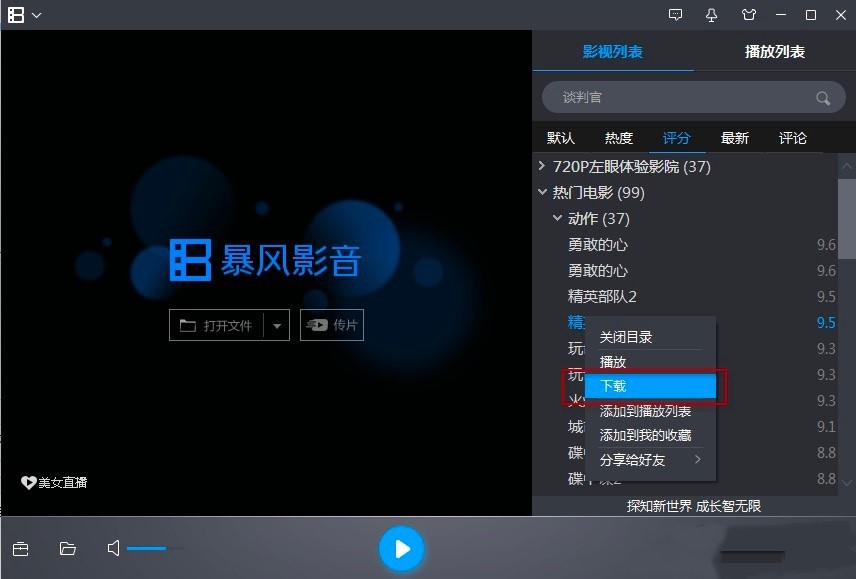The image size is (856, 579).
Task: Collapse the 动作 subcategory
Action: coord(557,218)
